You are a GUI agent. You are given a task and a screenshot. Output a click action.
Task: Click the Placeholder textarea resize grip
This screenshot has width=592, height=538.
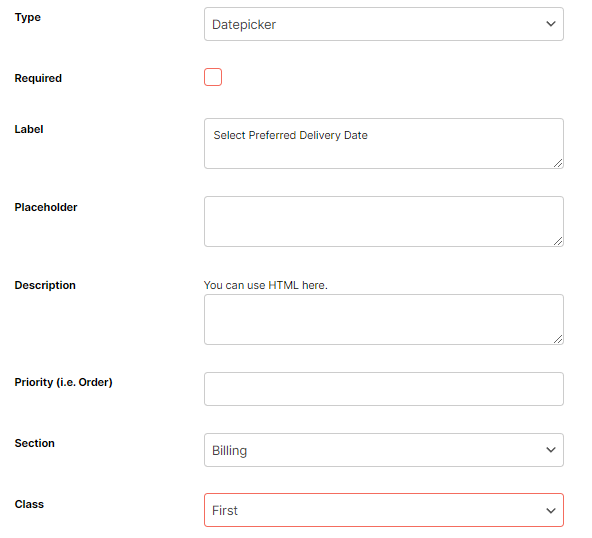click(558, 241)
